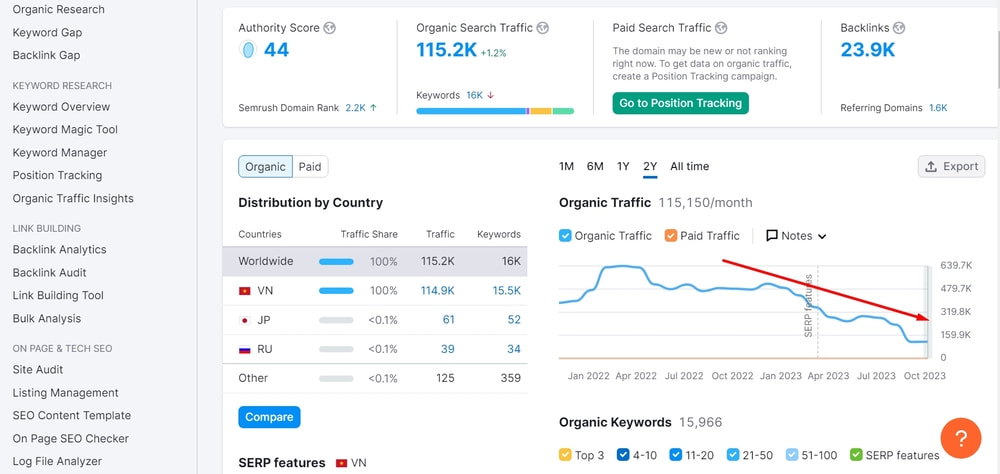
Task: Open the Notes dropdown
Action: click(796, 236)
